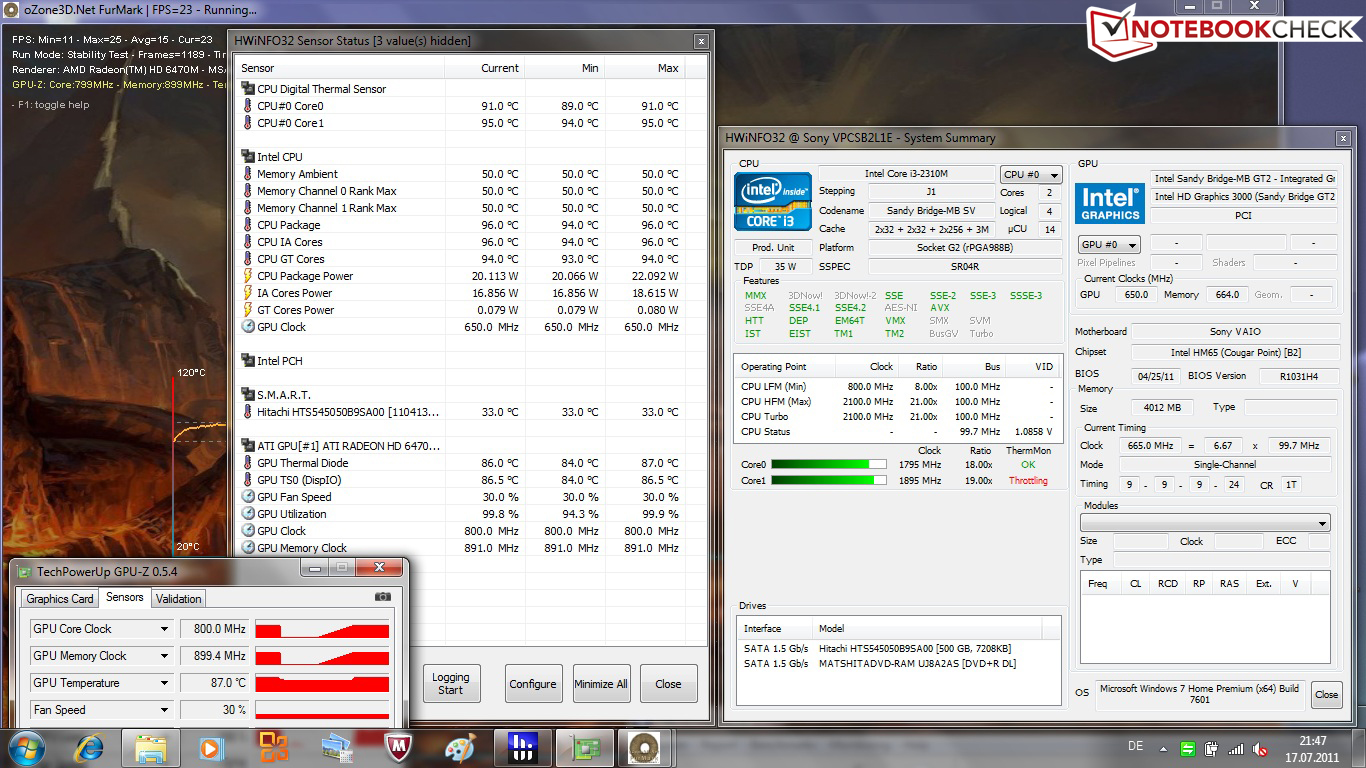
Task: Open the power plug battery tray icon
Action: [1211, 749]
